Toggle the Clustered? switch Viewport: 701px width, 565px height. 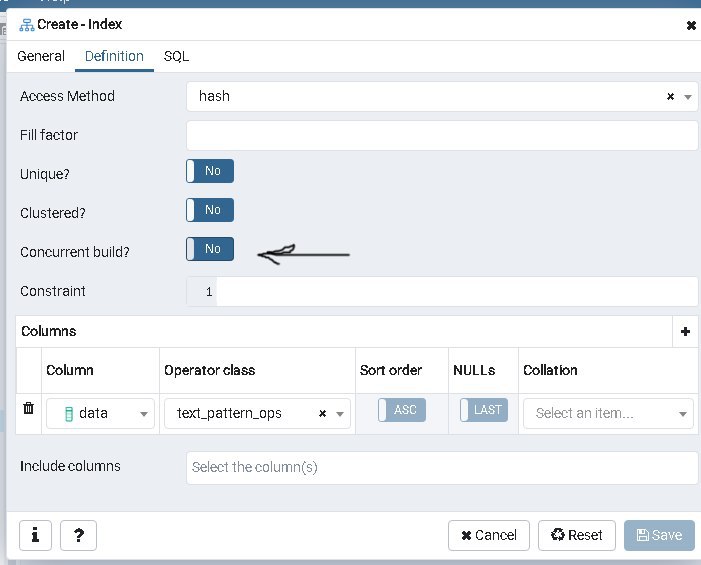pos(210,210)
